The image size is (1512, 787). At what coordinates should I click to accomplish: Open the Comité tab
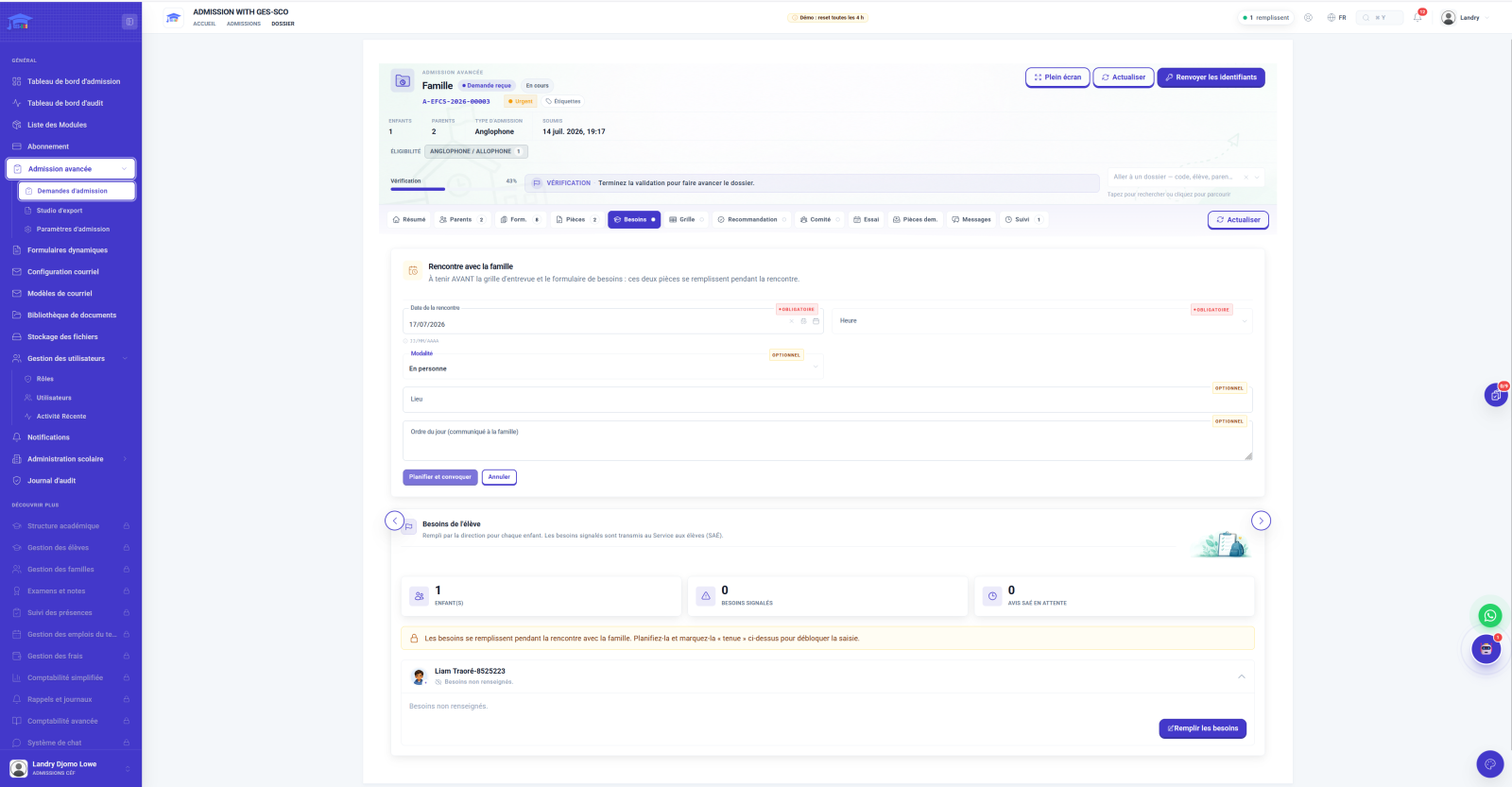coord(819,219)
